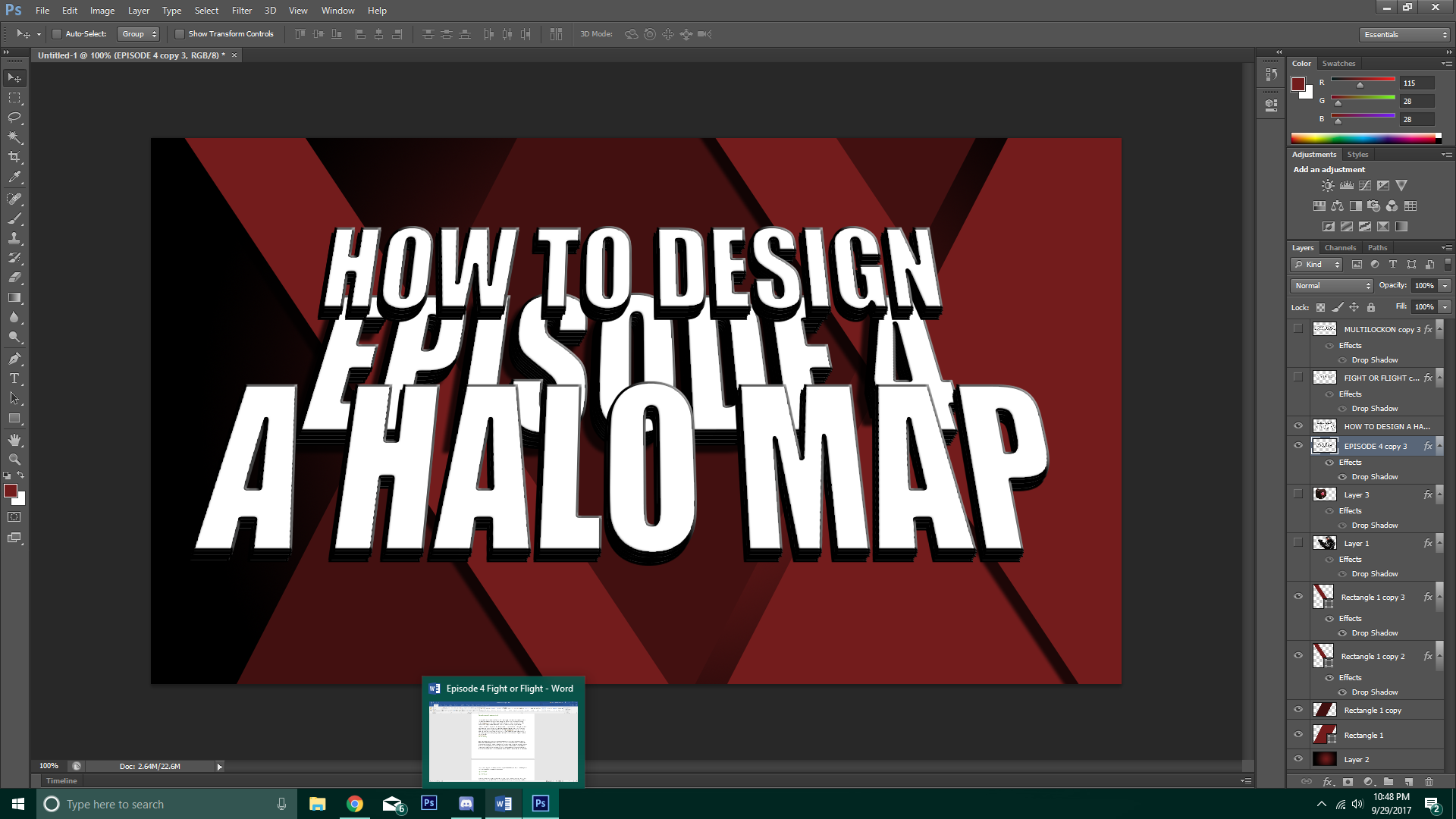Open the Image menu

click(x=102, y=11)
